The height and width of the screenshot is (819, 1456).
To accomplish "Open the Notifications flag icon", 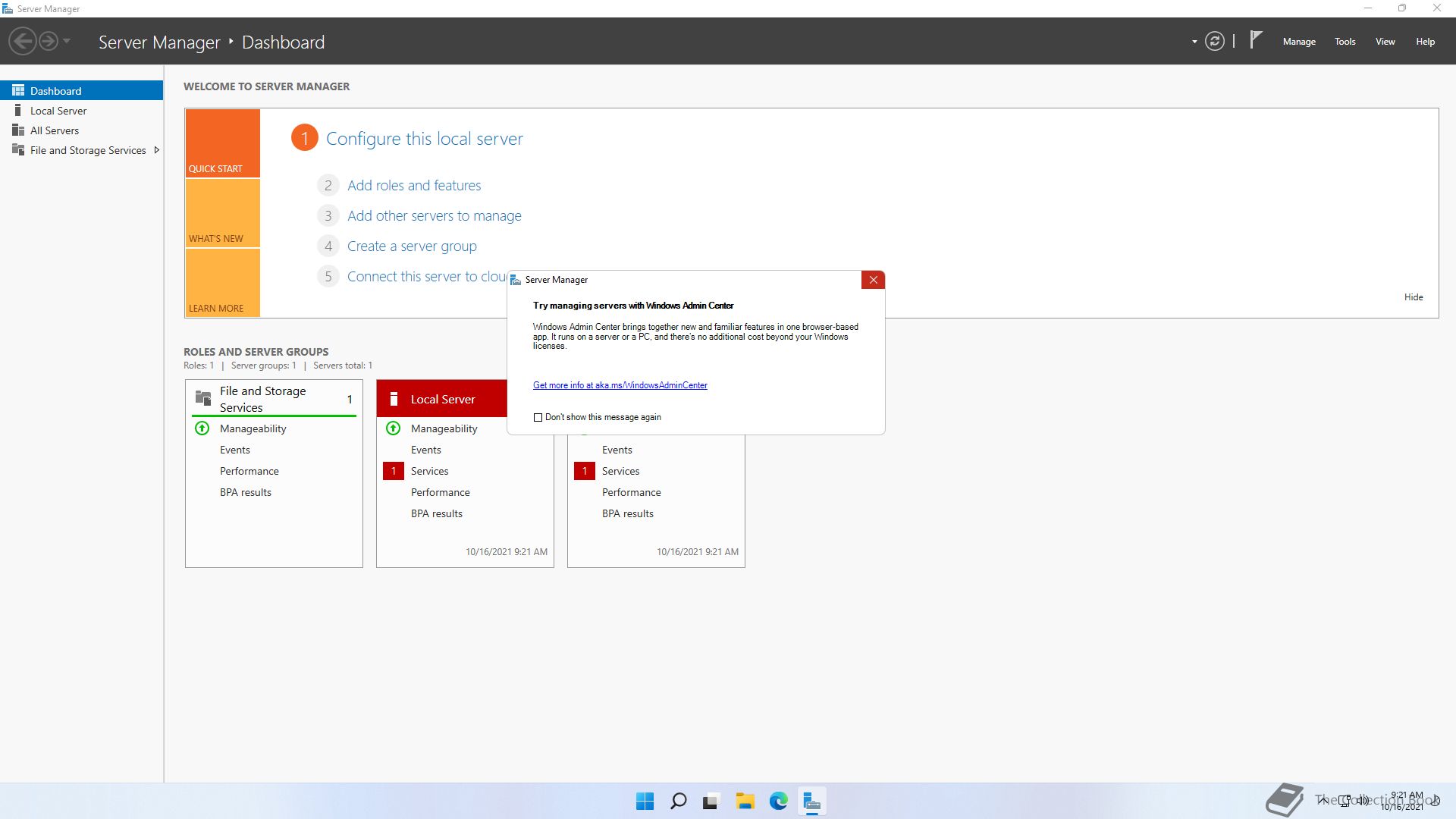I will (x=1256, y=39).
